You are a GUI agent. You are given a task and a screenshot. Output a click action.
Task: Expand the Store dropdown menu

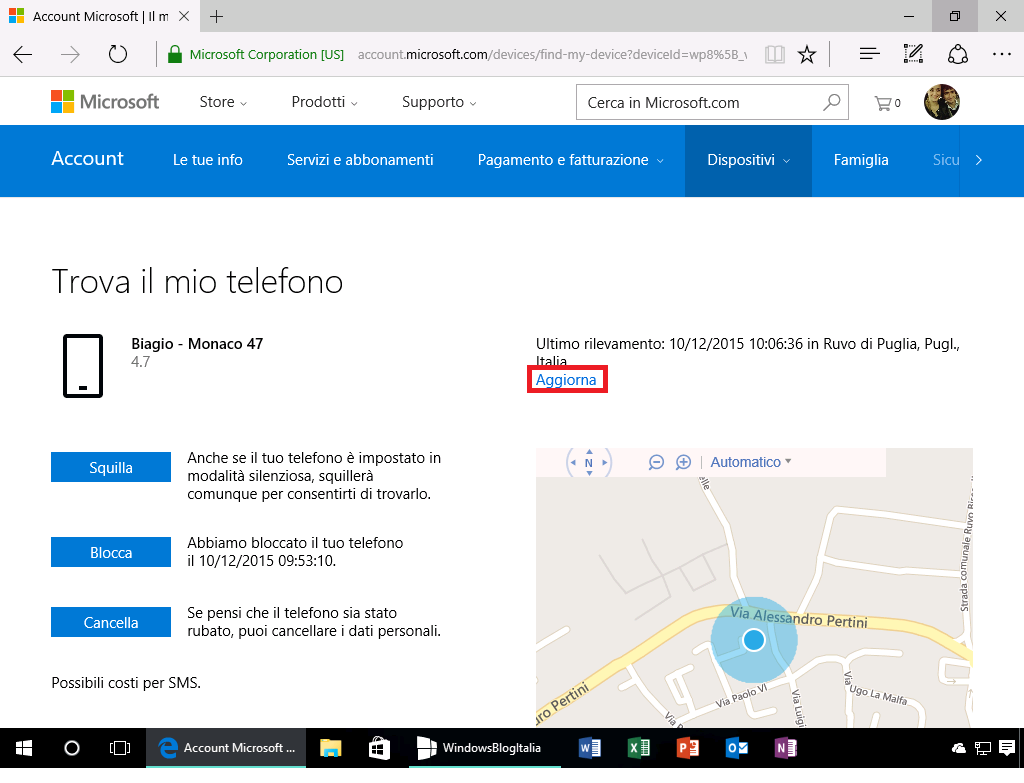(x=223, y=102)
